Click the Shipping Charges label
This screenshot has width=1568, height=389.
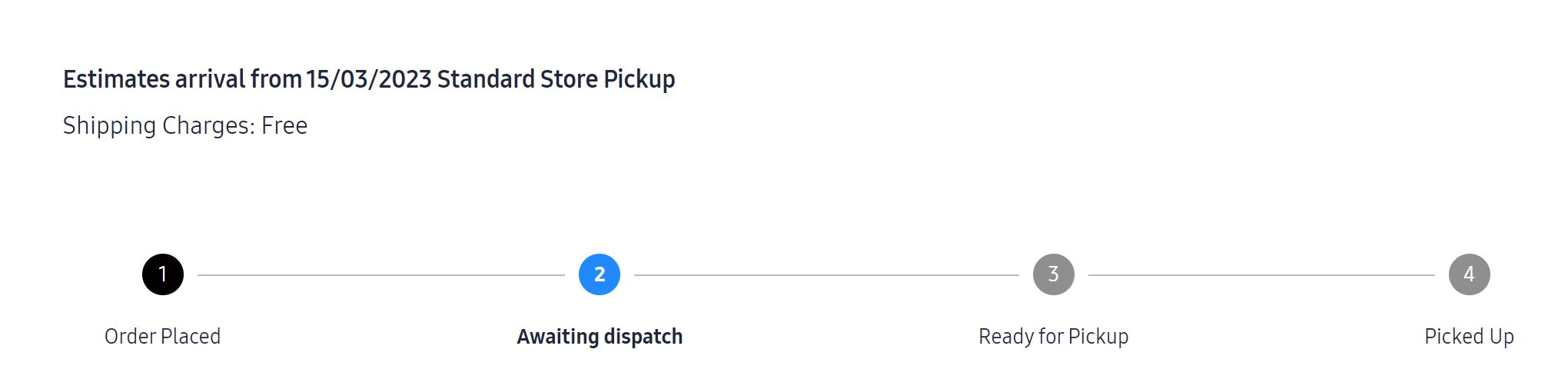coord(159,125)
